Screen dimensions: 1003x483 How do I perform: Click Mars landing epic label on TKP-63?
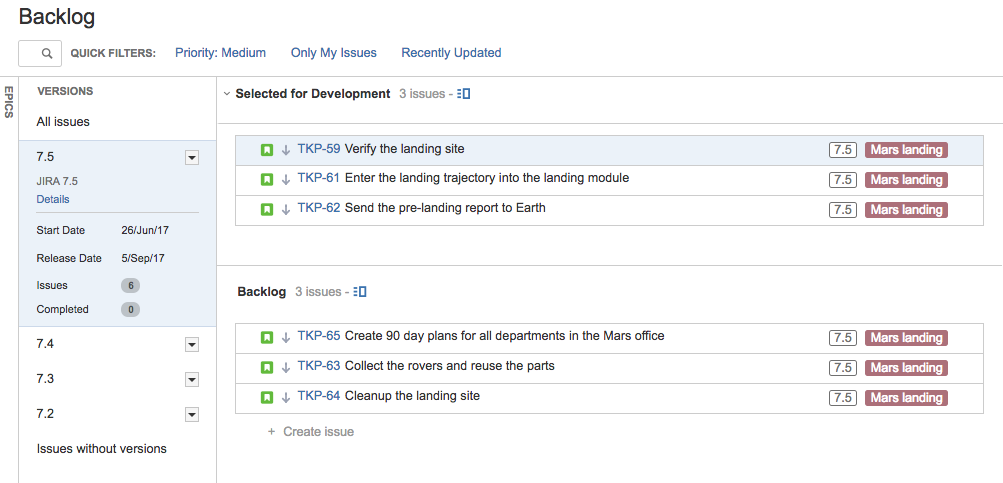click(906, 368)
